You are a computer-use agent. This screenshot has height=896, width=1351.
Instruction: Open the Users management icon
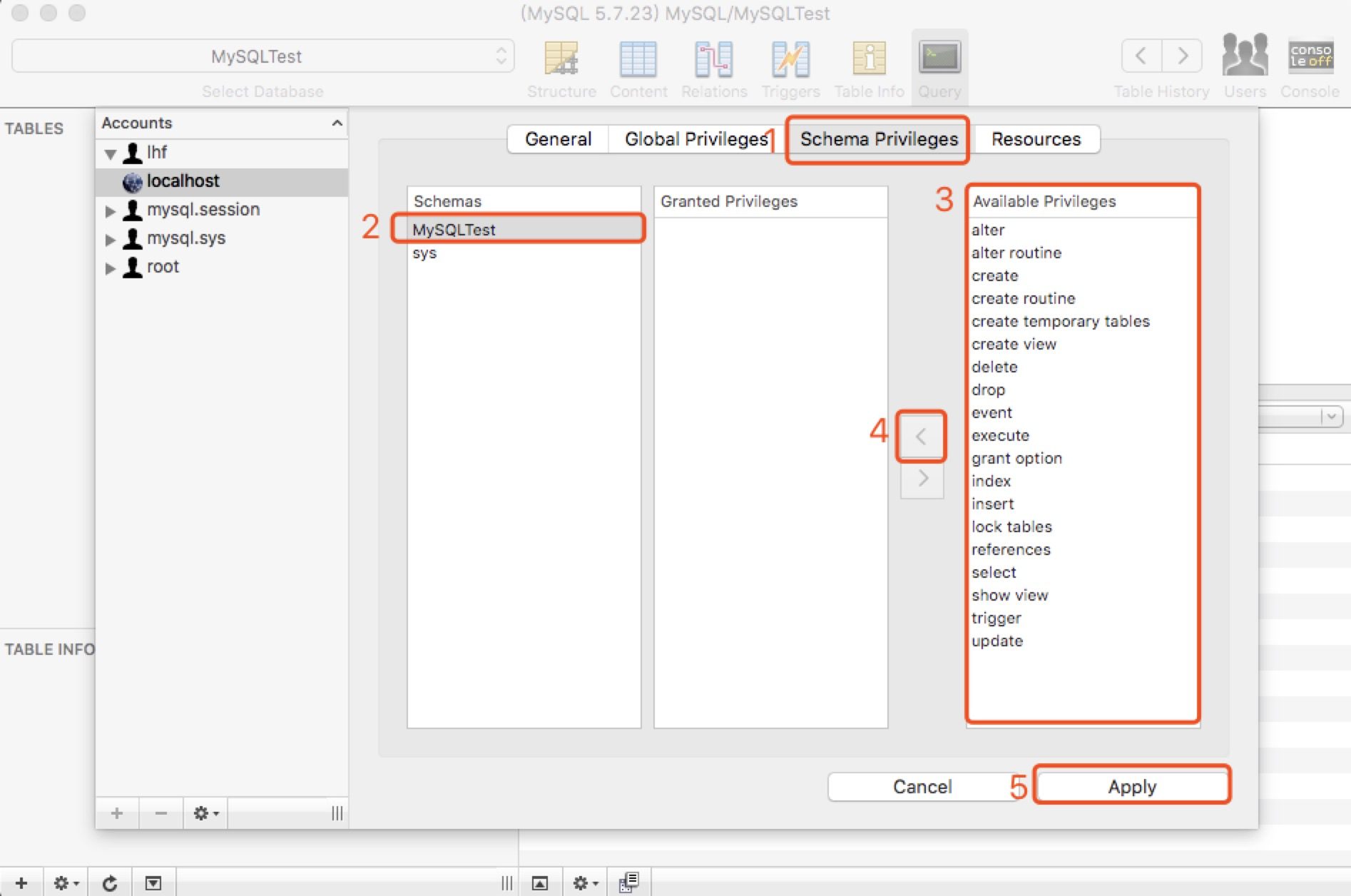[x=1245, y=57]
